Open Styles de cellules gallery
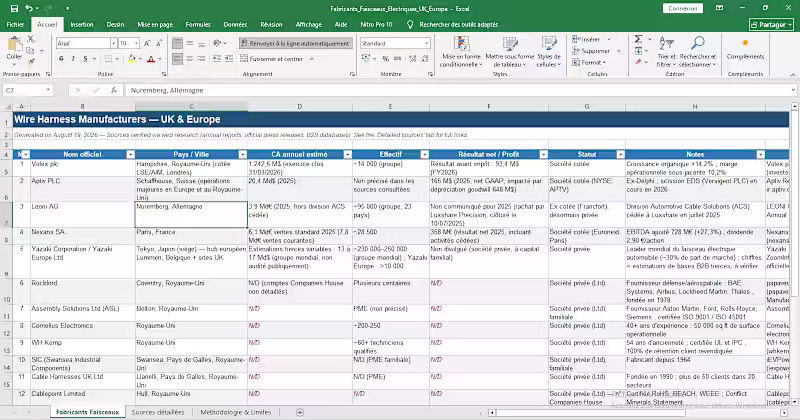 549,52
